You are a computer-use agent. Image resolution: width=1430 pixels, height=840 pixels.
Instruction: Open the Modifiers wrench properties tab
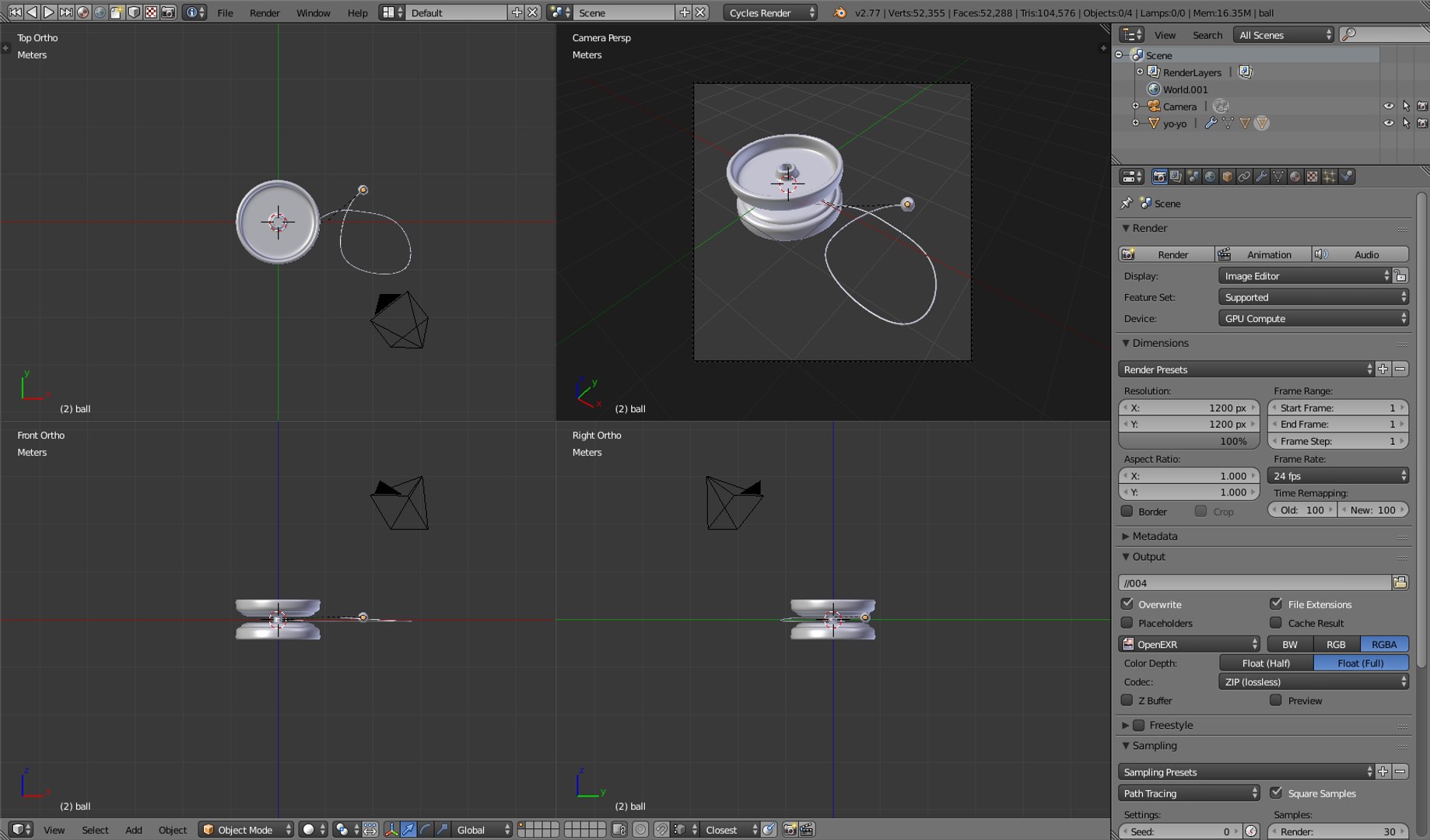point(1261,177)
